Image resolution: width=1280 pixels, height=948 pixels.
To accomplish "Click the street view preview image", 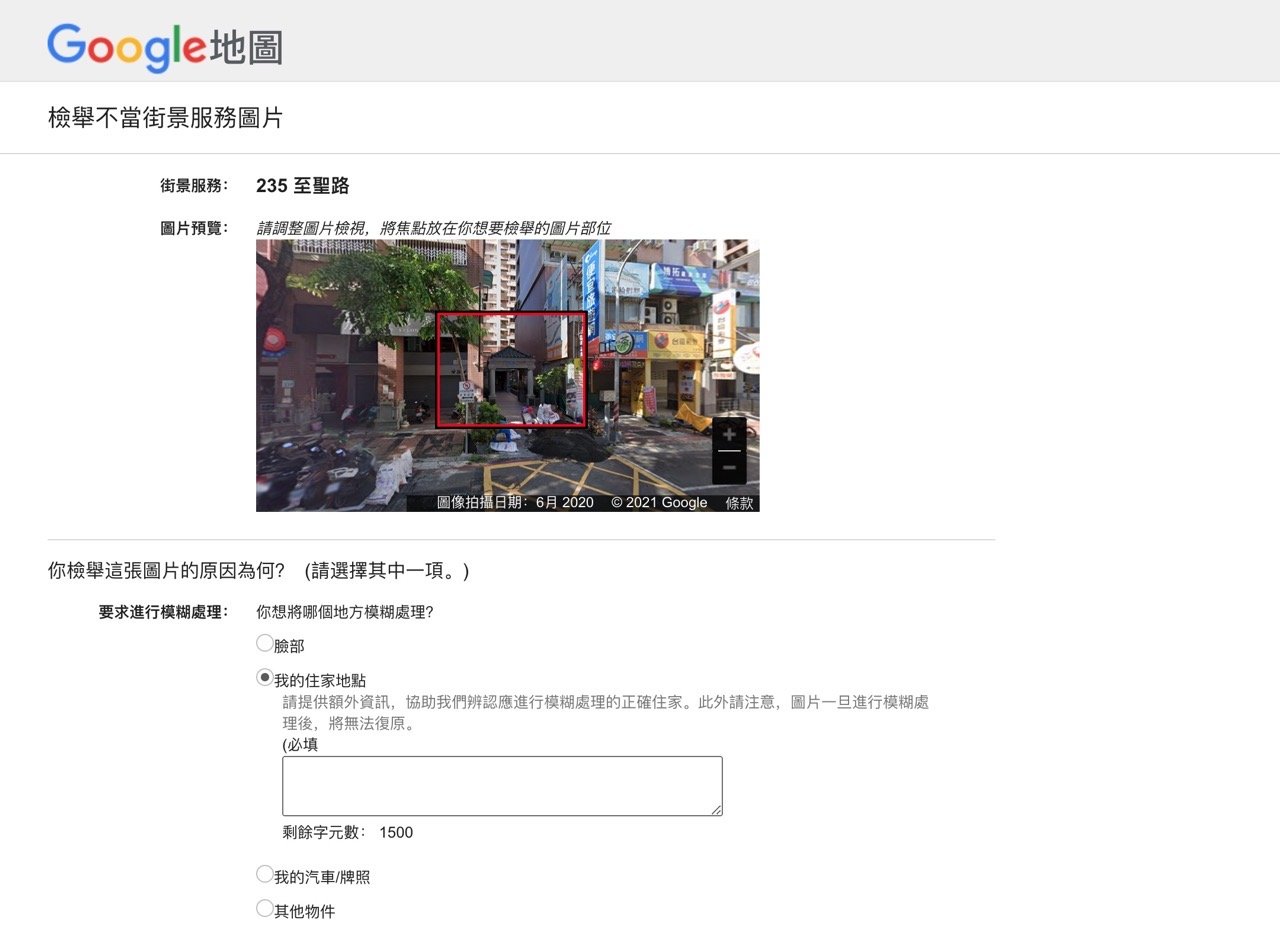I will [x=508, y=375].
